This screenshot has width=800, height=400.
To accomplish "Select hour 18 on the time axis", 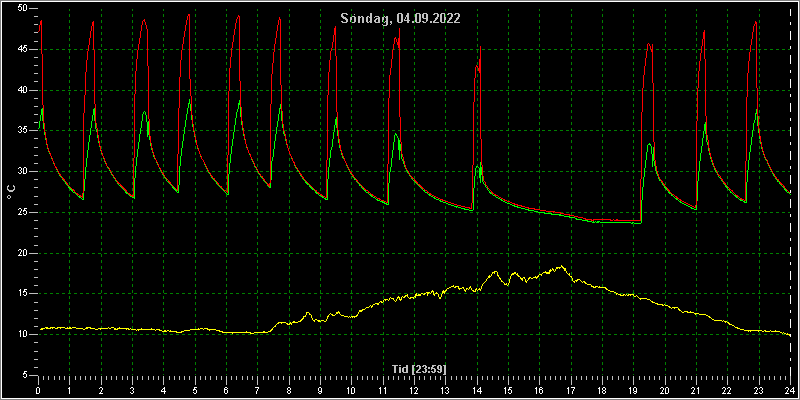I will [x=602, y=391].
